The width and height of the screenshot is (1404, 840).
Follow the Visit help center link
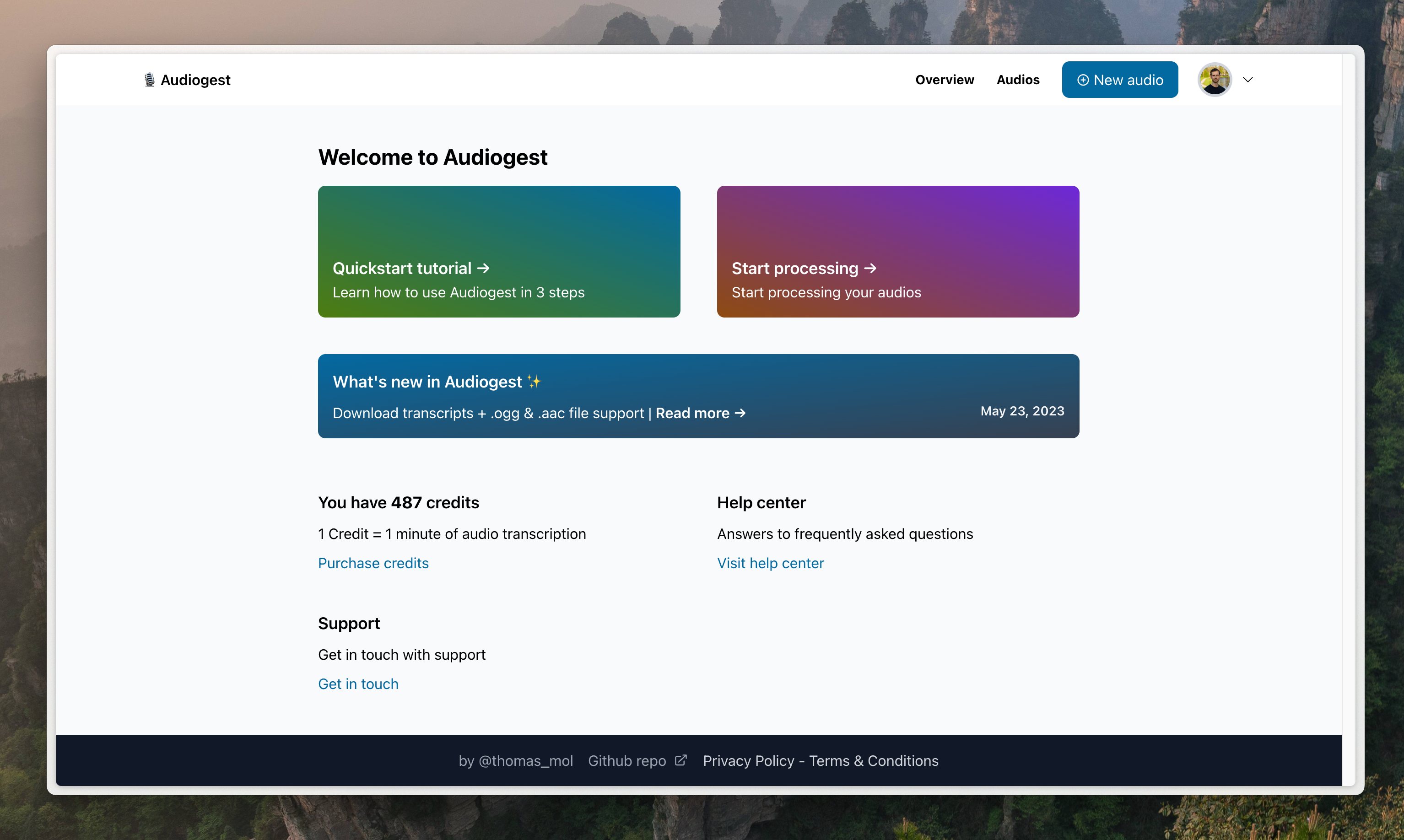770,563
